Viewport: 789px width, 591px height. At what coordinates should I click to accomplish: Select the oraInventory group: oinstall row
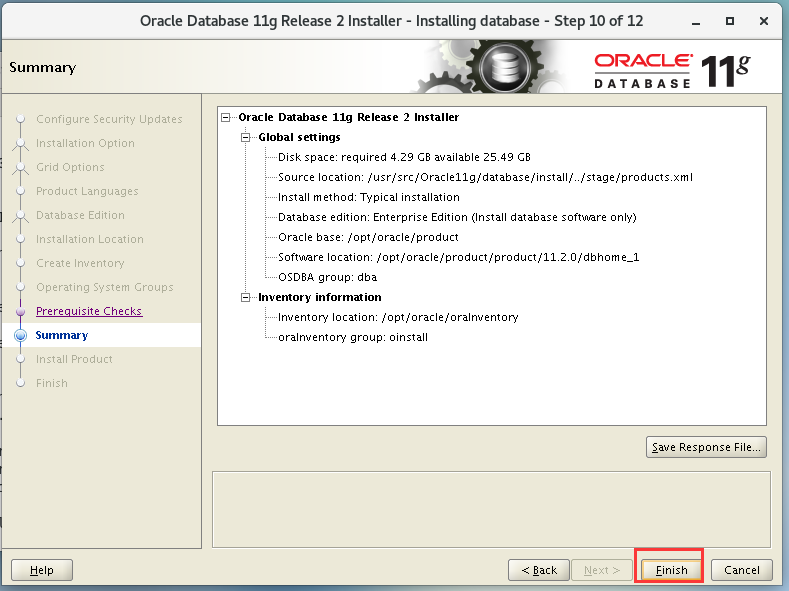(x=353, y=337)
